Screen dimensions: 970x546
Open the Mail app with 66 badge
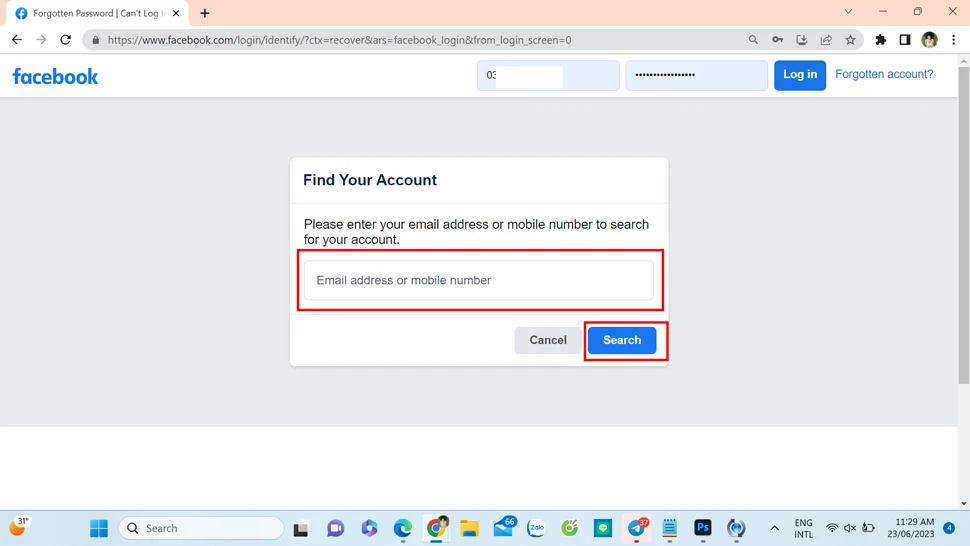504,528
